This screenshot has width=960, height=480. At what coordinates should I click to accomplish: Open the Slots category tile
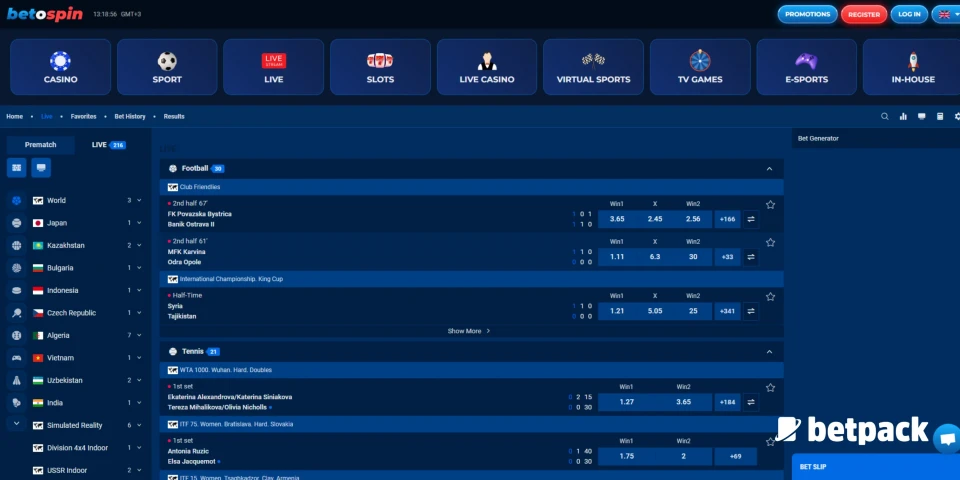380,67
